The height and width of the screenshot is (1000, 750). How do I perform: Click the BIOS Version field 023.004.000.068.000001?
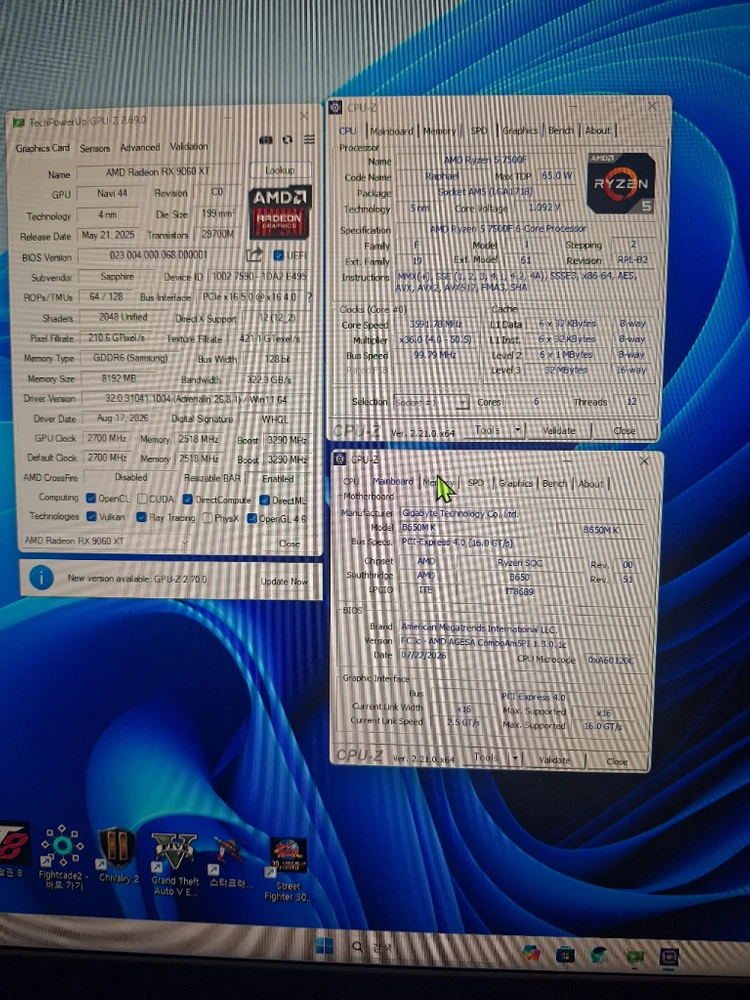point(159,255)
